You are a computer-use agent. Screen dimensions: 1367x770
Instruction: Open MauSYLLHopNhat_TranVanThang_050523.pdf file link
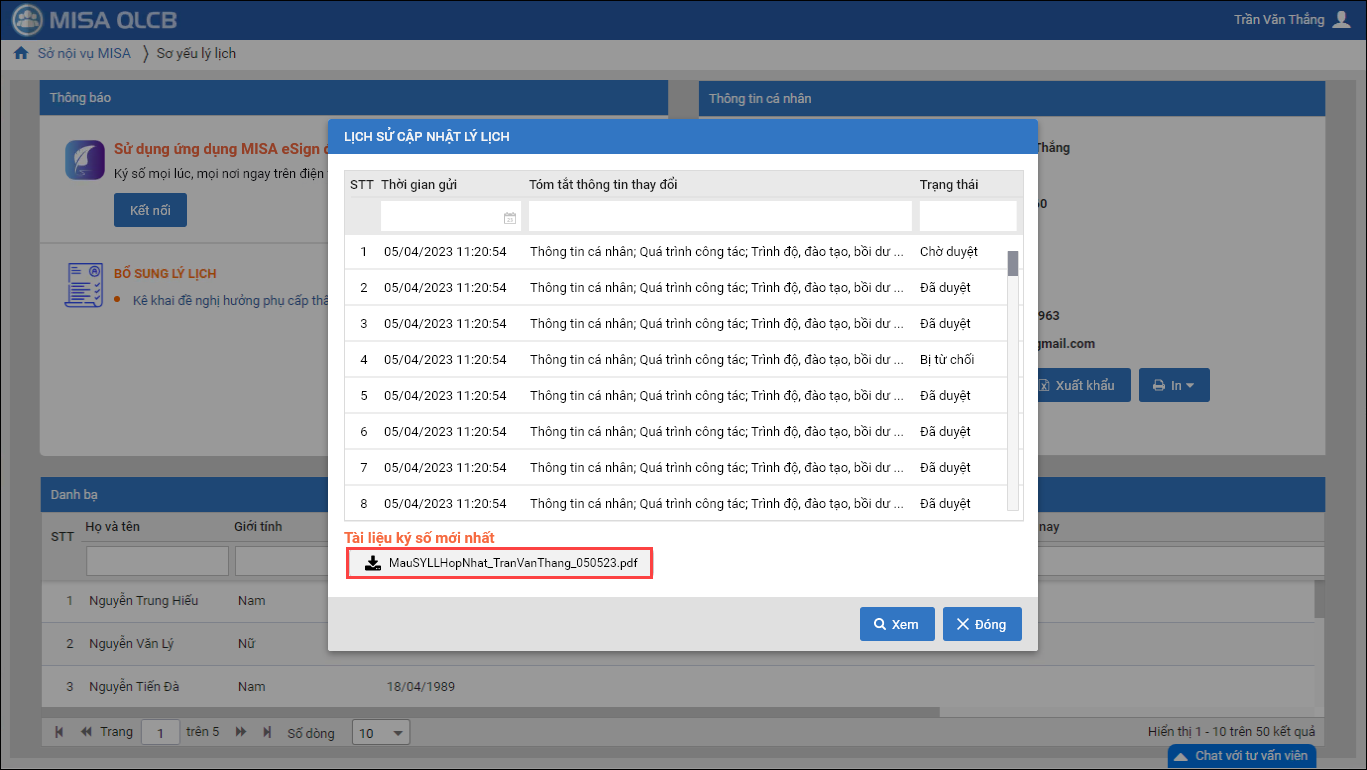tap(512, 563)
